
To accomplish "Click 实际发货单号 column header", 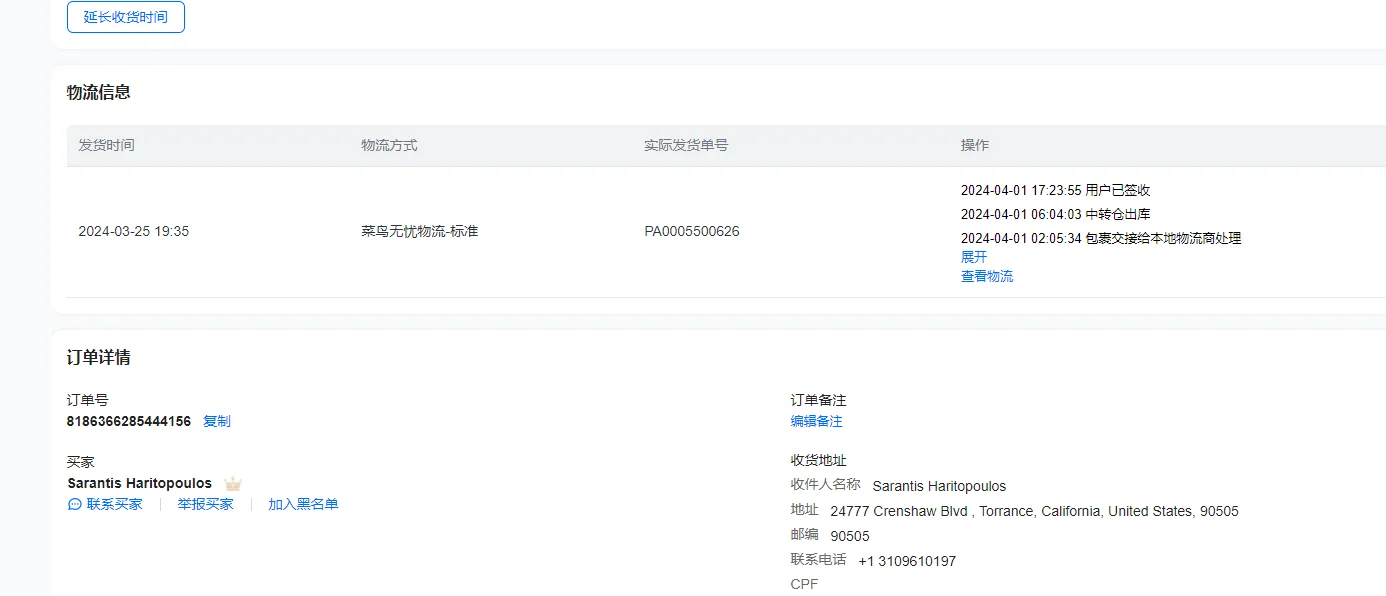I will [686, 145].
